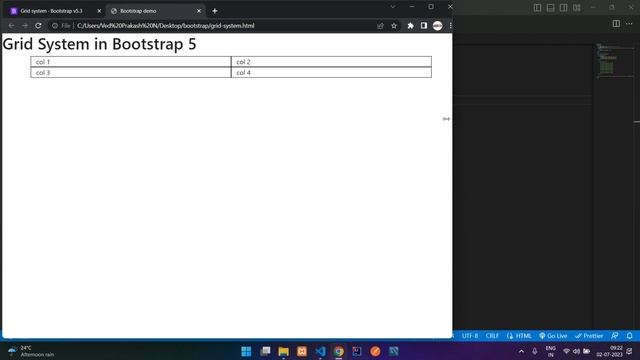
Task: Split the VS Code editor
Action: click(x=616, y=23)
